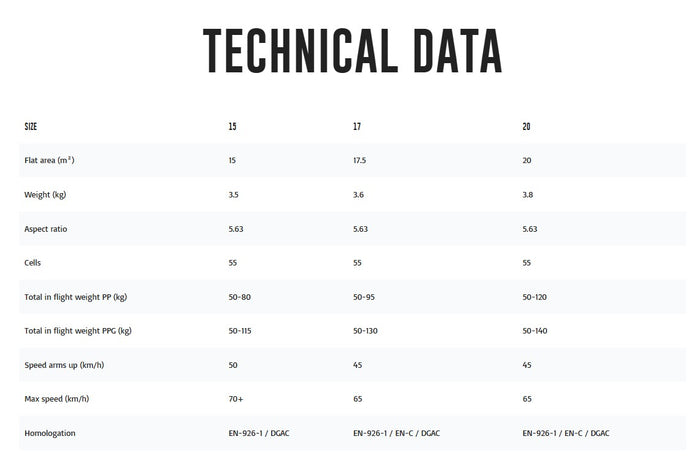
Task: Click the 3.8 weight value
Action: pos(527,195)
